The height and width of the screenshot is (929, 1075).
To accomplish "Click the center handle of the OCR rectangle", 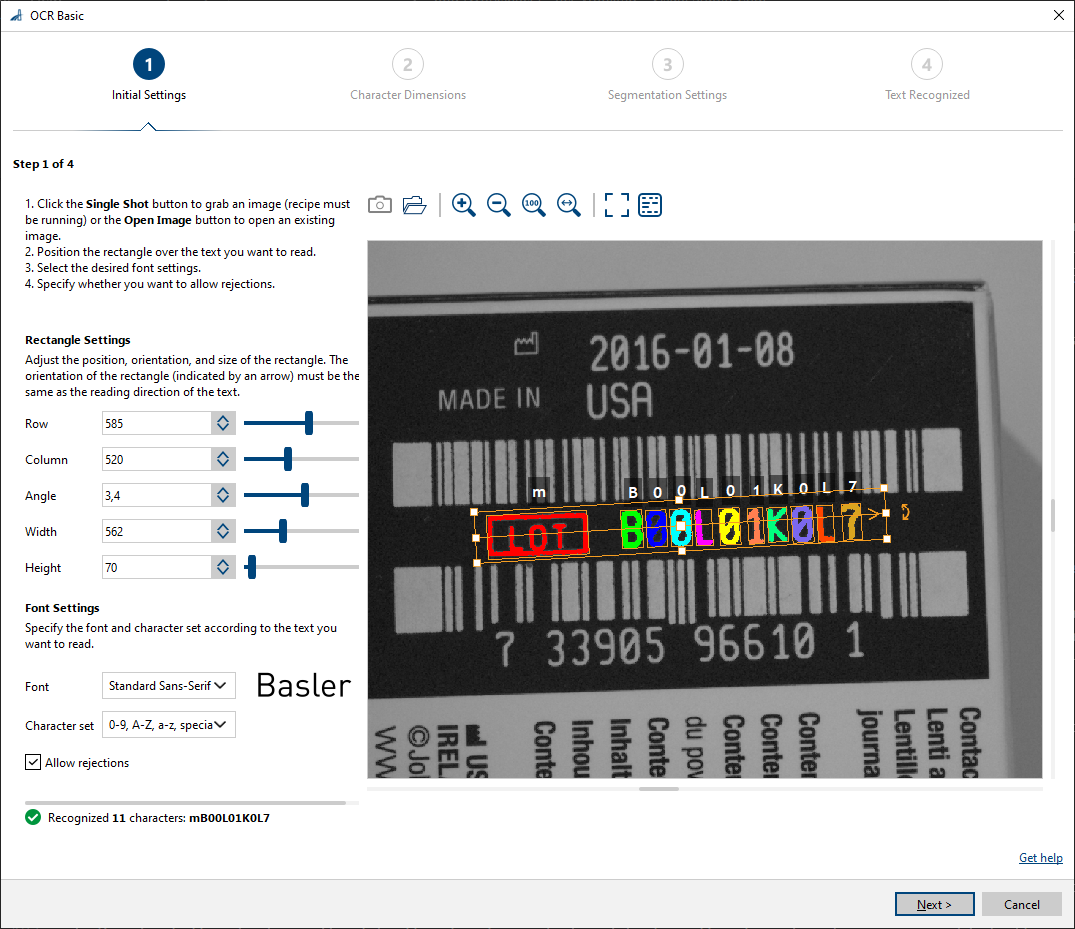I will [x=680, y=525].
